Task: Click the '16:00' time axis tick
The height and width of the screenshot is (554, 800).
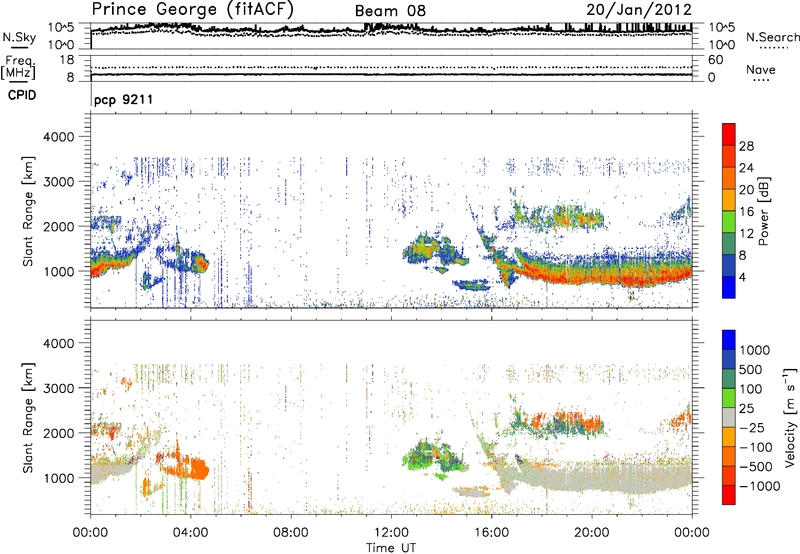Action: [491, 533]
